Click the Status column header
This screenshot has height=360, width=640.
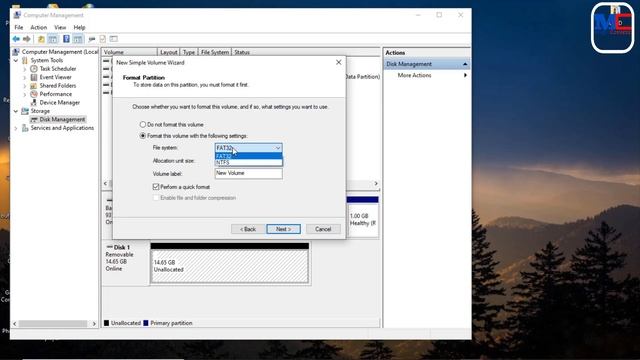tap(242, 52)
